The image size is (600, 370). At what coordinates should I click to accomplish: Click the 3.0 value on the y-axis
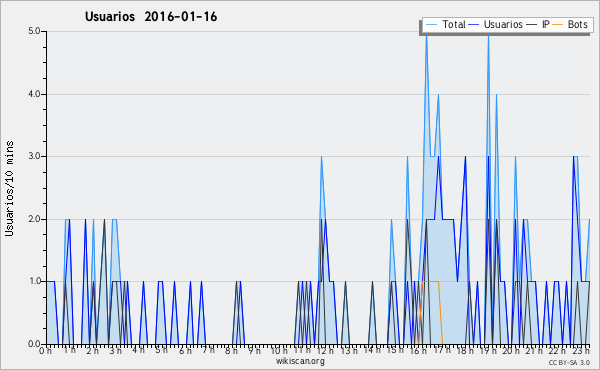click(x=34, y=156)
